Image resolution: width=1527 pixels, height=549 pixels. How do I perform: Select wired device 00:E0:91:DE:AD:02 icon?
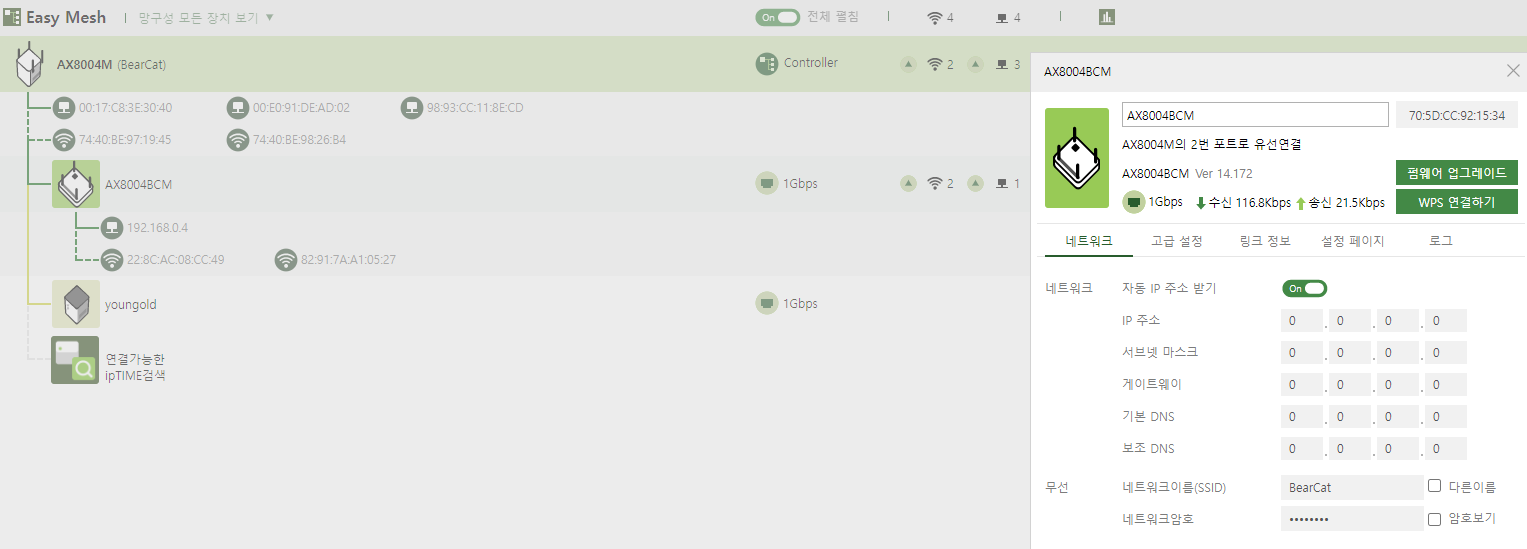click(x=238, y=108)
